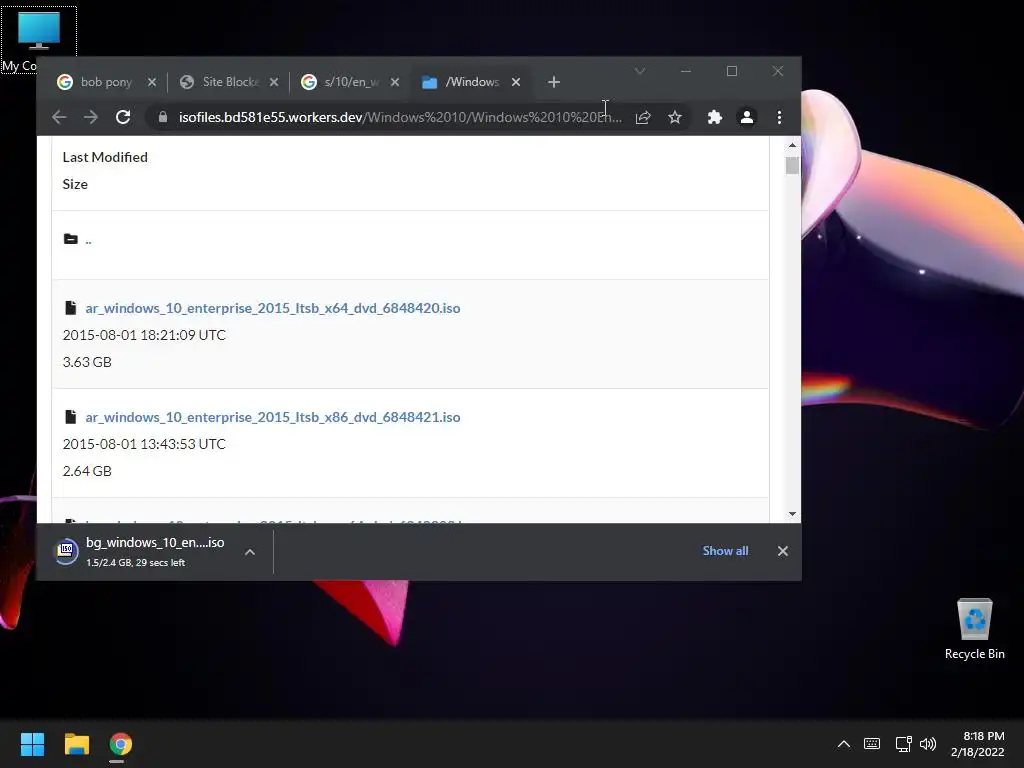Show all downloads

point(725,551)
